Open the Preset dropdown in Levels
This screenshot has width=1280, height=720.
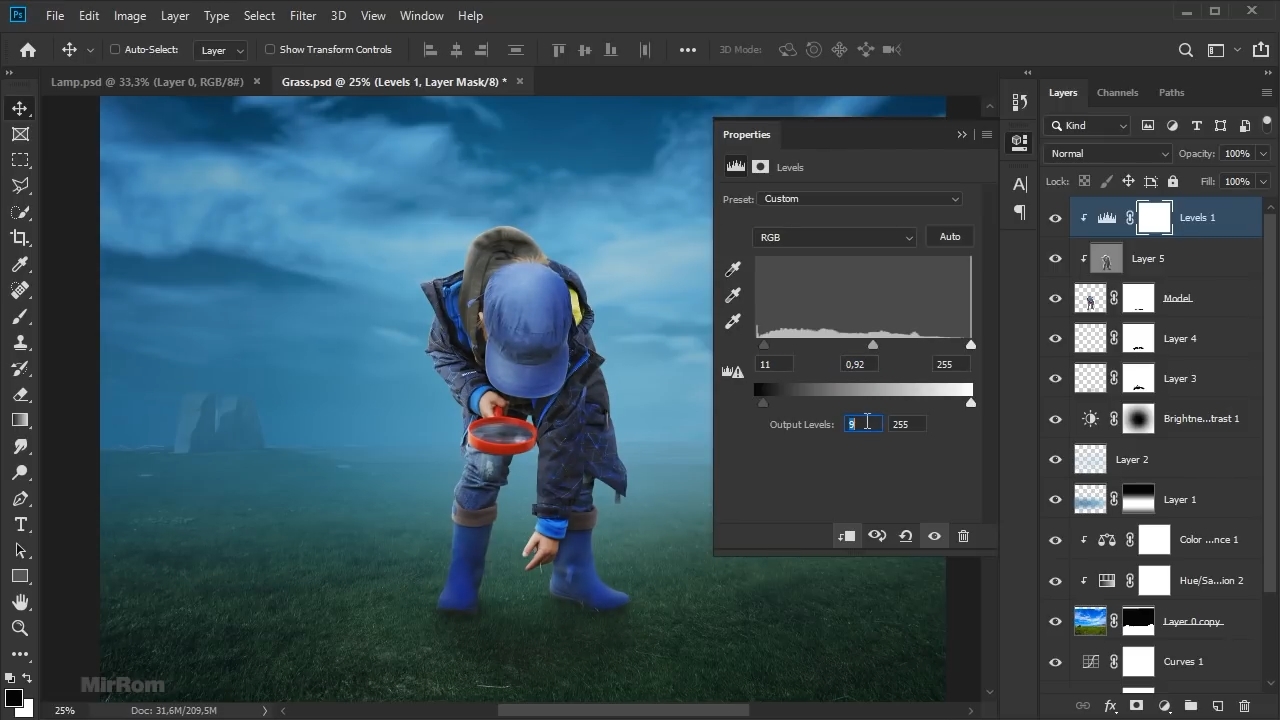pyautogui.click(x=859, y=199)
